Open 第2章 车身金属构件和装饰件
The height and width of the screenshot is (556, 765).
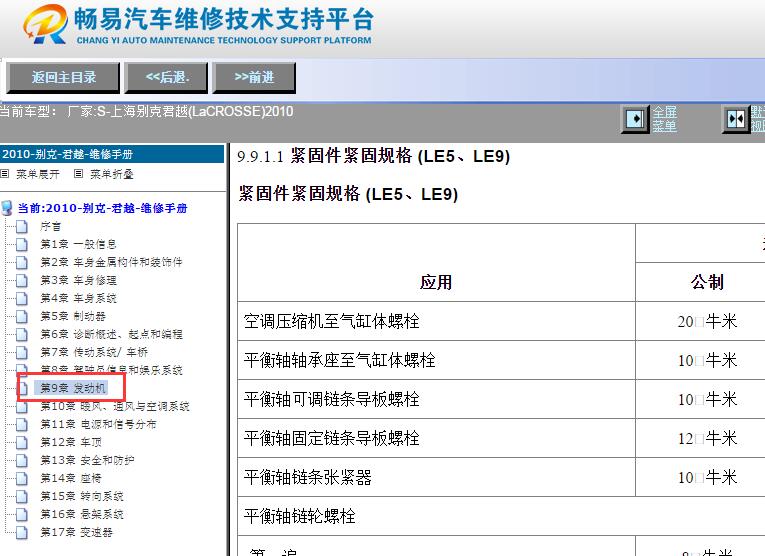click(111, 262)
